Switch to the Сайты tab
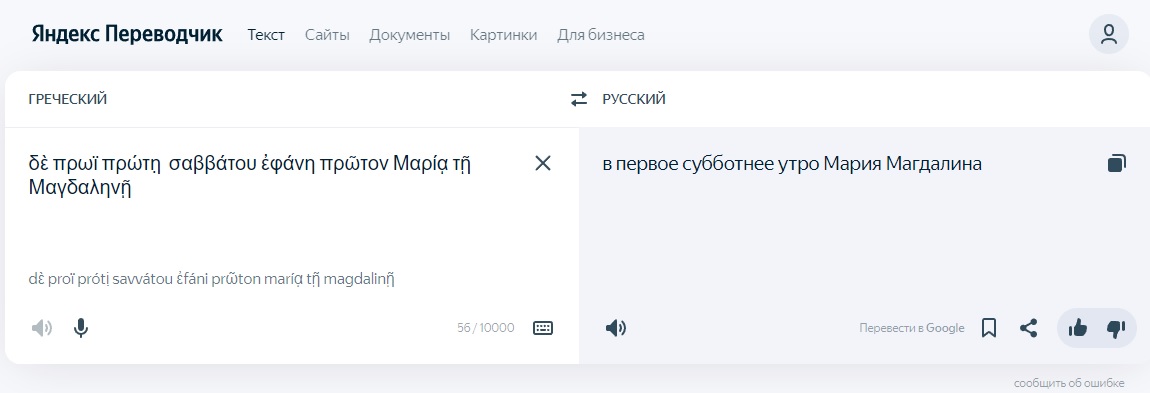This screenshot has width=1150, height=393. (x=327, y=34)
